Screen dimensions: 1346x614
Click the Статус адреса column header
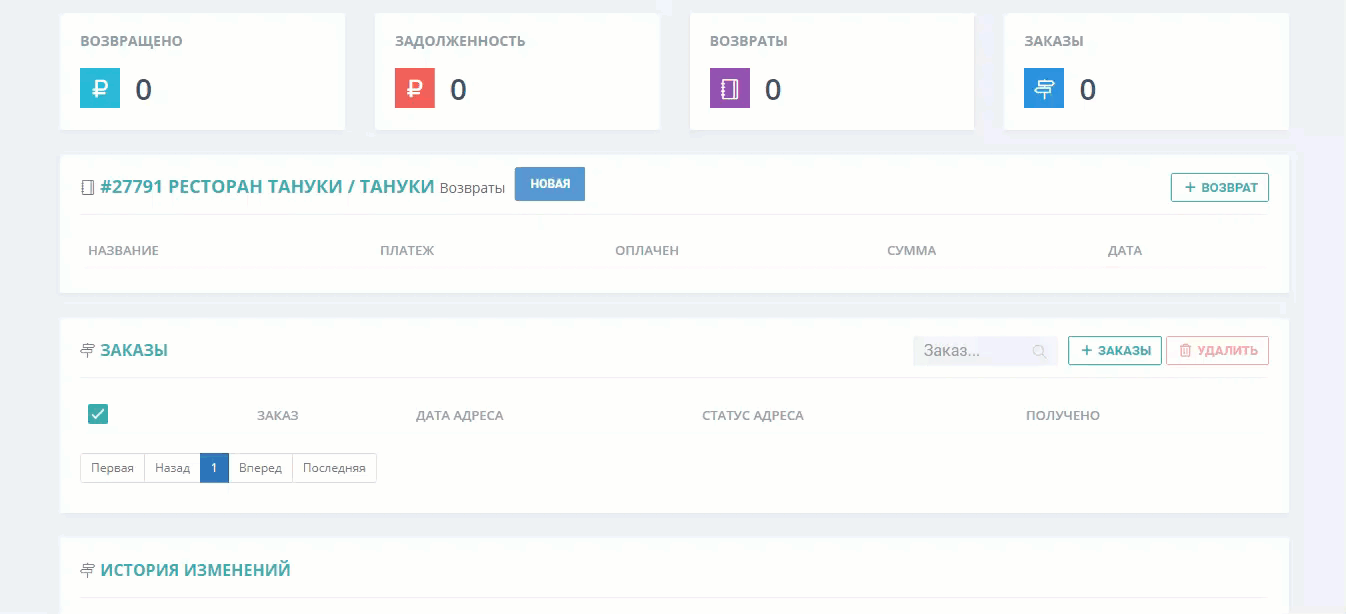[x=753, y=415]
